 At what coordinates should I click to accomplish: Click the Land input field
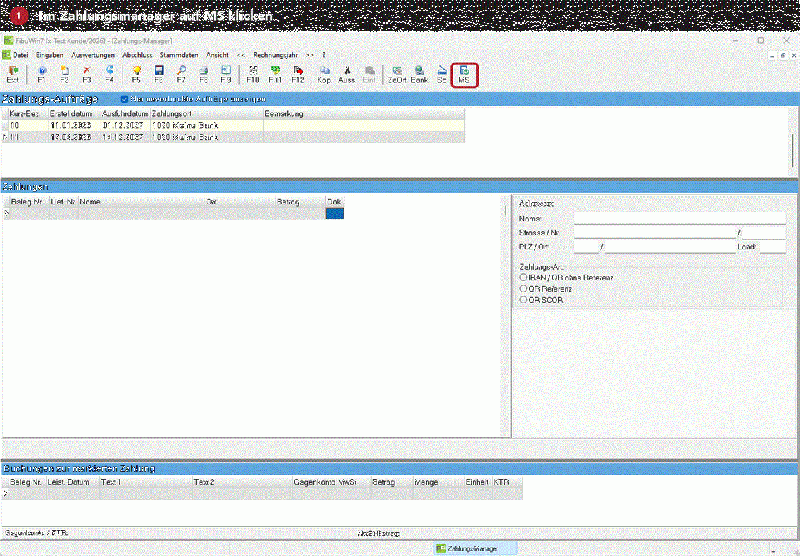click(772, 247)
